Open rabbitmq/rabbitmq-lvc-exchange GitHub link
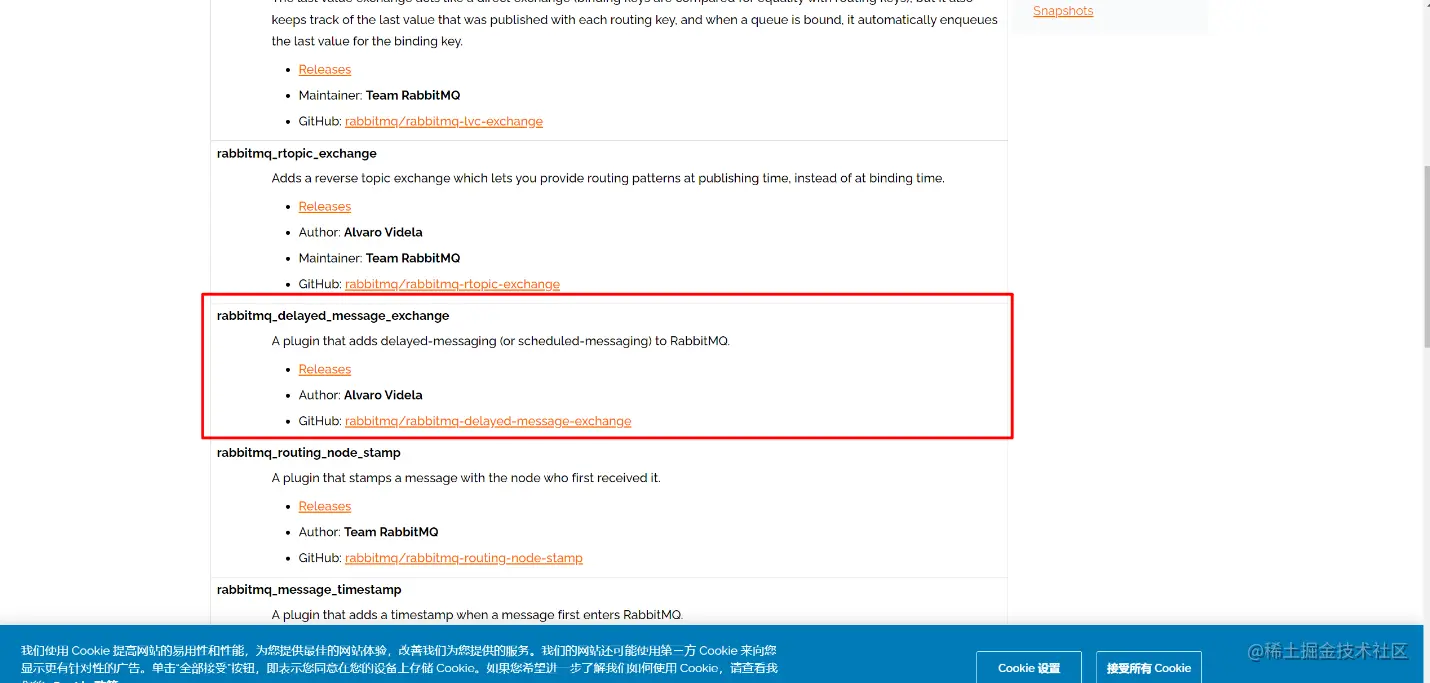This screenshot has width=1430, height=683. click(x=444, y=121)
